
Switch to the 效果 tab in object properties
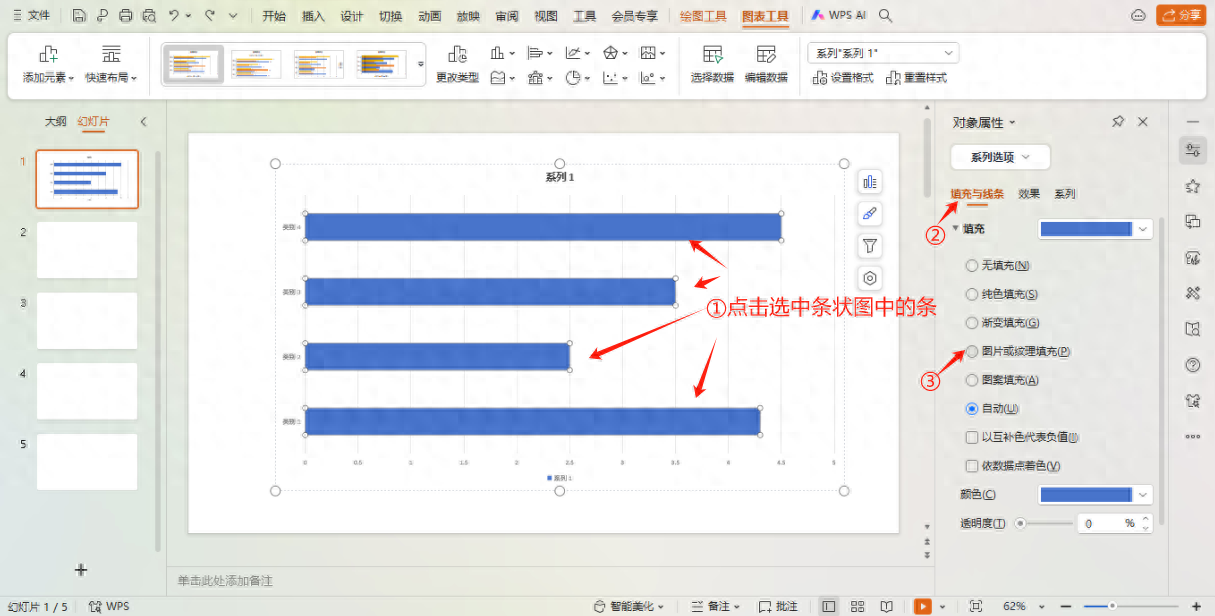(x=1028, y=193)
